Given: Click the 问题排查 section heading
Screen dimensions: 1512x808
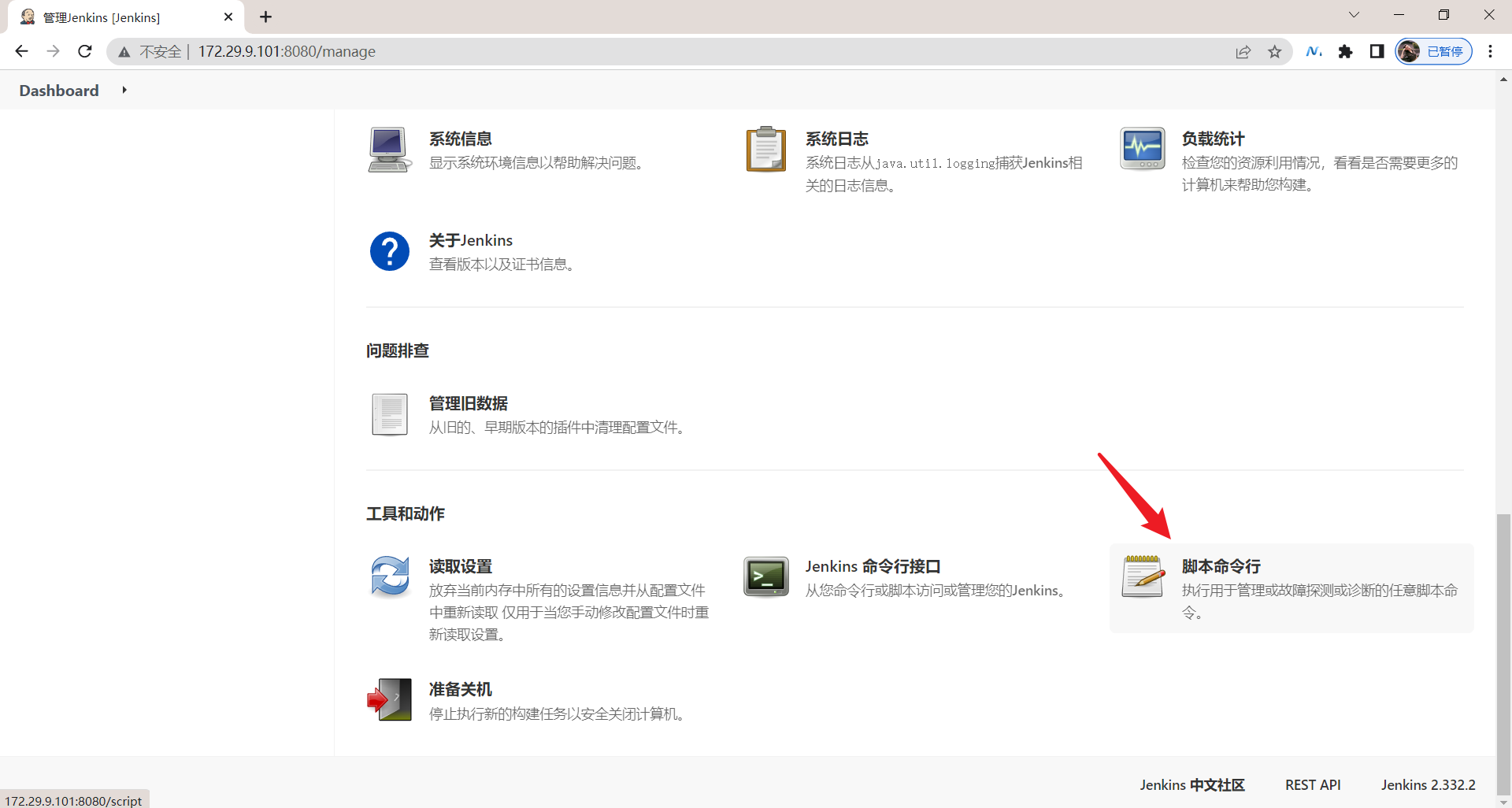Looking at the screenshot, I should tap(398, 350).
